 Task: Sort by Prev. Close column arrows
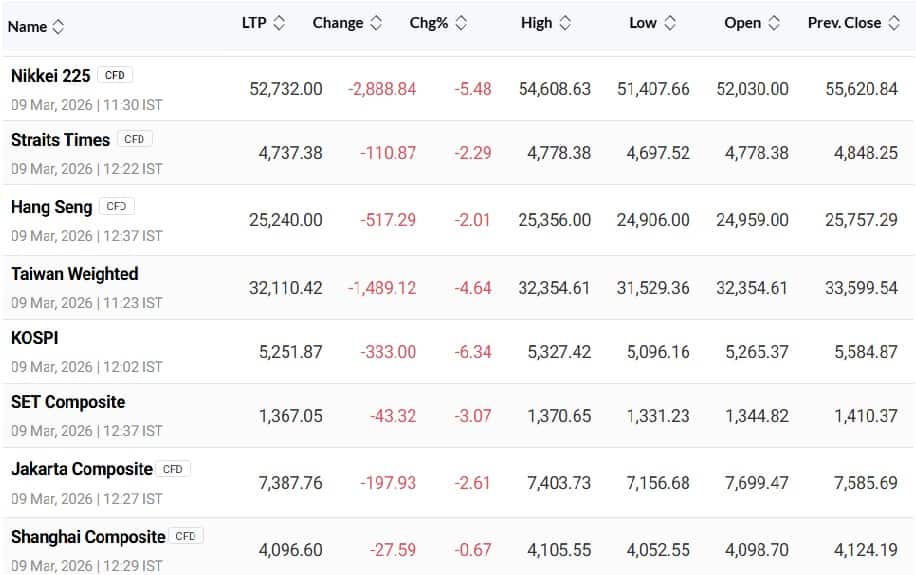(x=894, y=23)
